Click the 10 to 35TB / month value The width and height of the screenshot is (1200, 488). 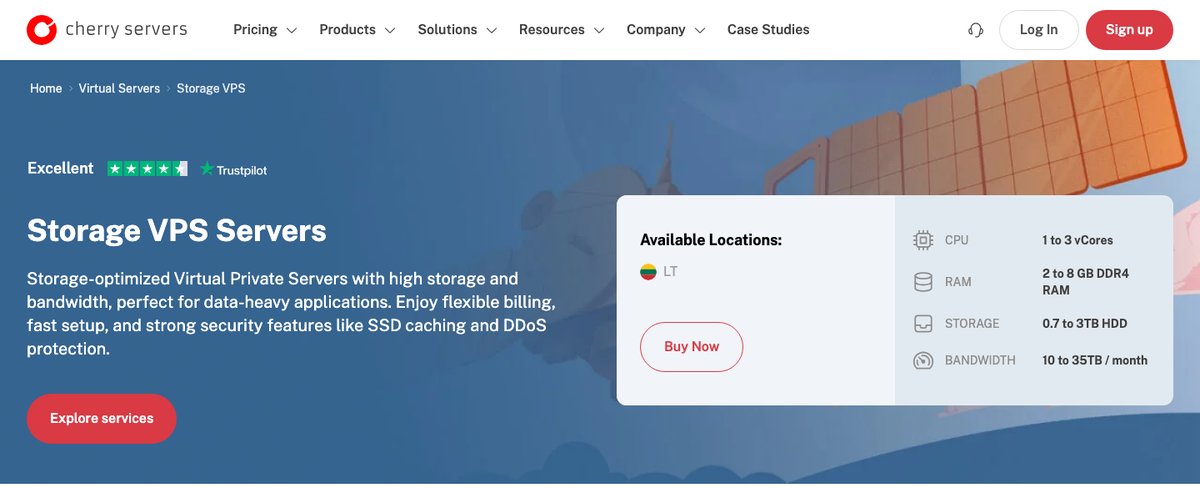click(x=1095, y=360)
